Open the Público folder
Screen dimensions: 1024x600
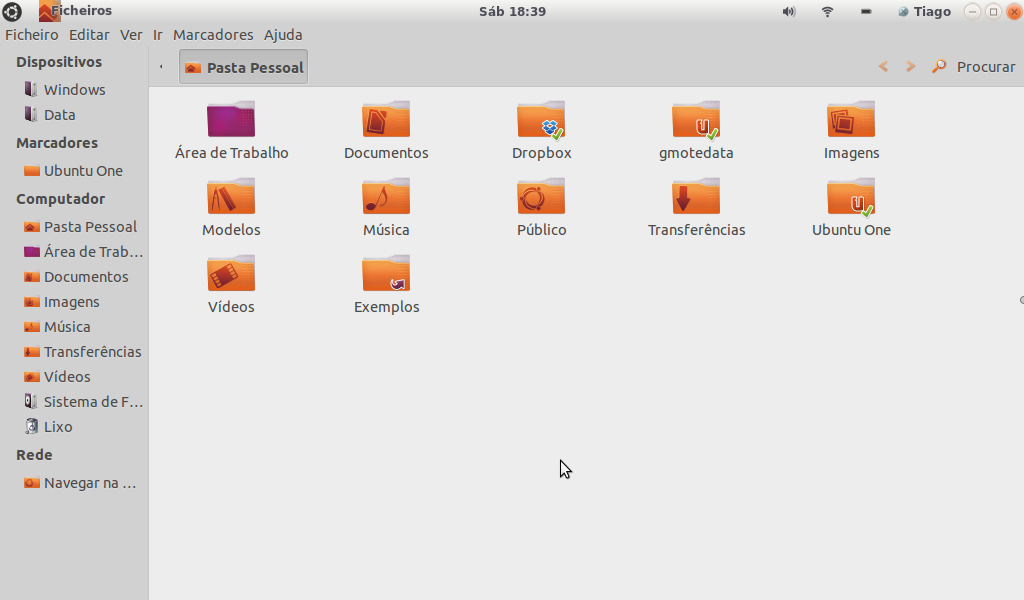coord(541,196)
